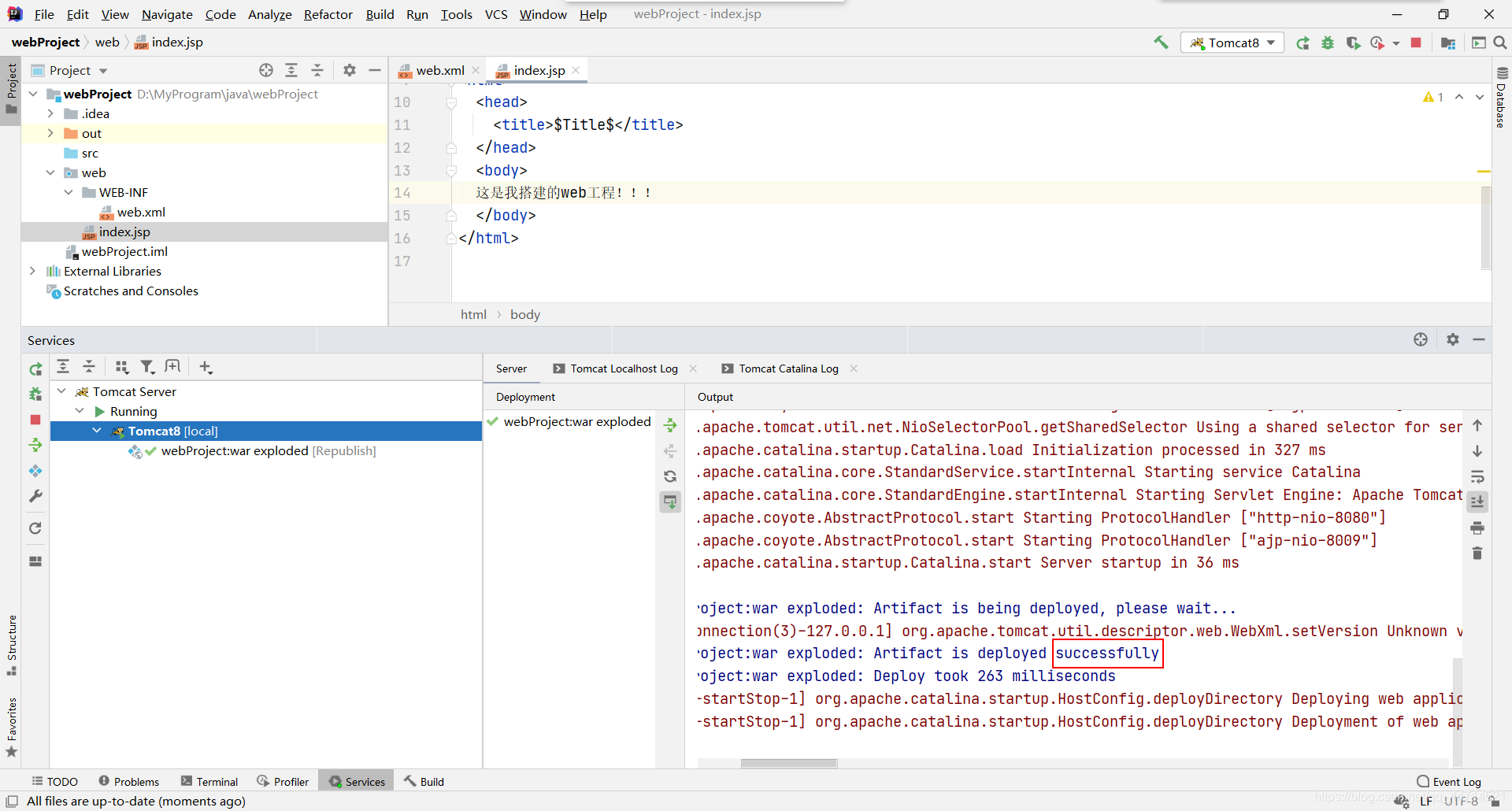1512x811 pixels.
Task: Click Clear All trash icon in Output
Action: point(1477,554)
